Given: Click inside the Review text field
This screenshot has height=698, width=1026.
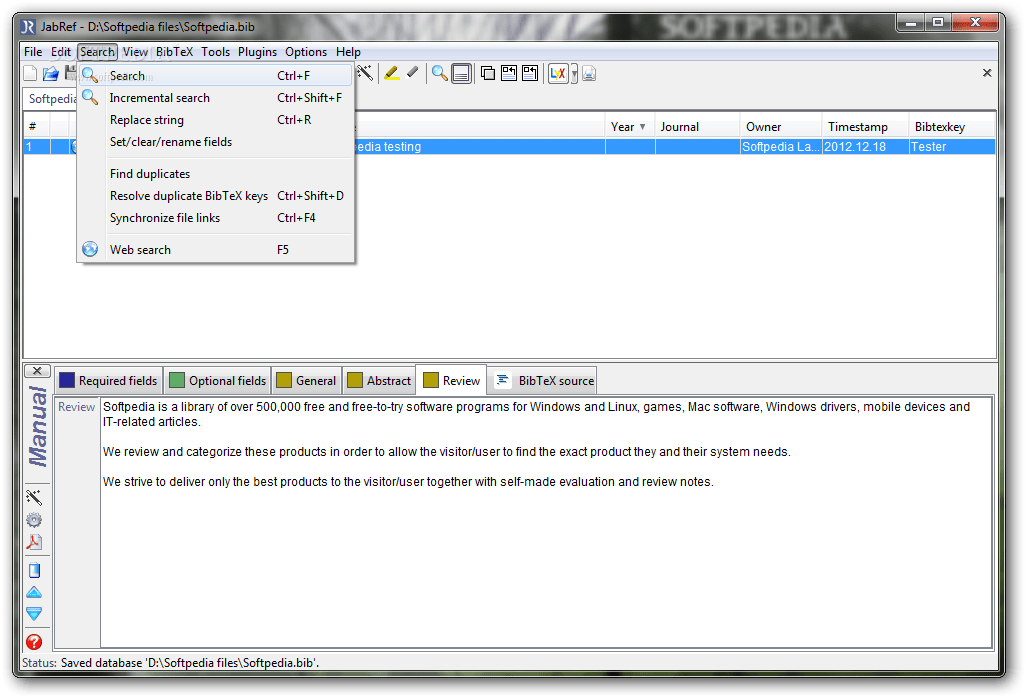Looking at the screenshot, I should coord(546,522).
